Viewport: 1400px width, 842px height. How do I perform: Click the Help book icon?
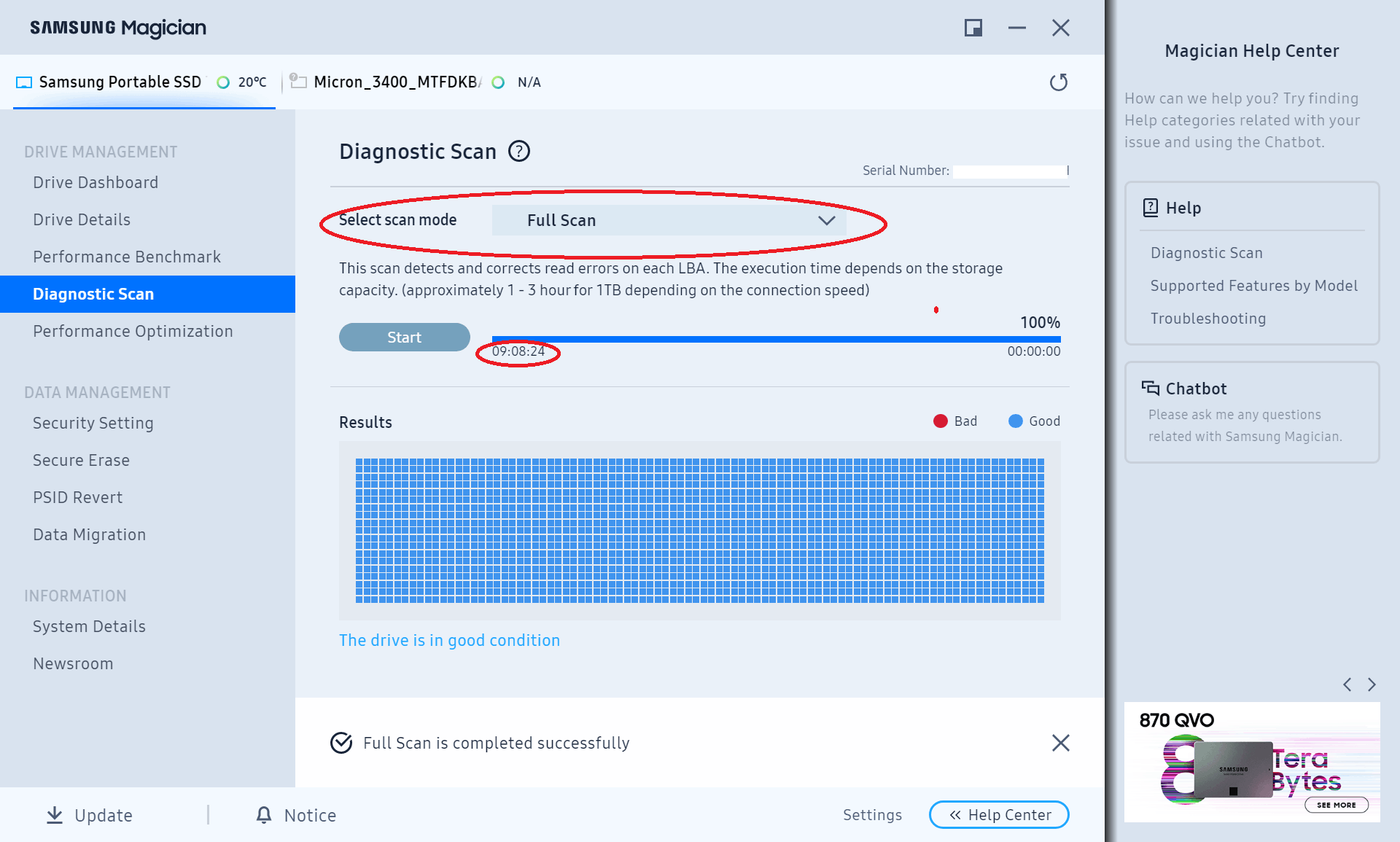[x=1150, y=208]
